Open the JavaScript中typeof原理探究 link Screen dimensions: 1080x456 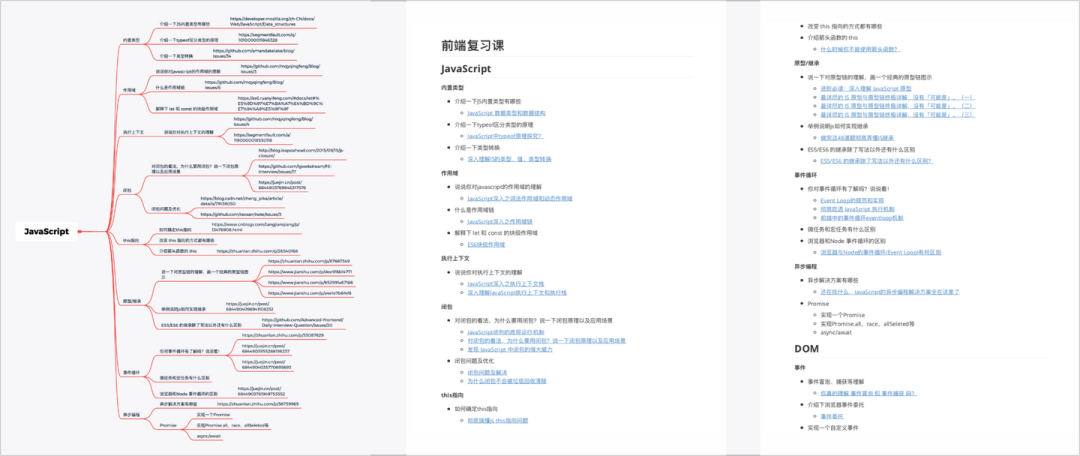point(505,136)
